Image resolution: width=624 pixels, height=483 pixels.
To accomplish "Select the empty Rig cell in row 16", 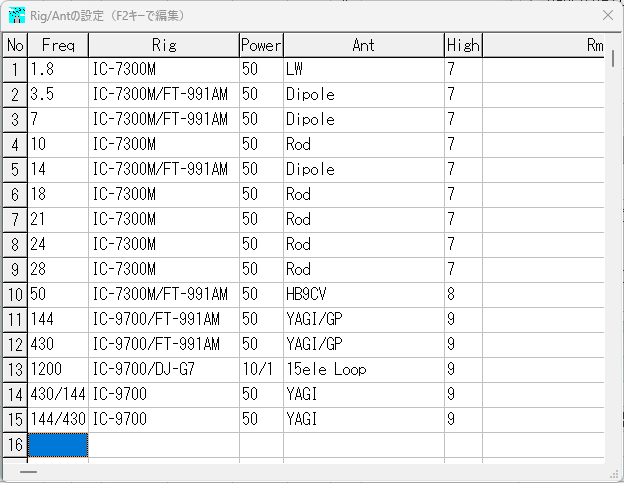I will pos(164,445).
